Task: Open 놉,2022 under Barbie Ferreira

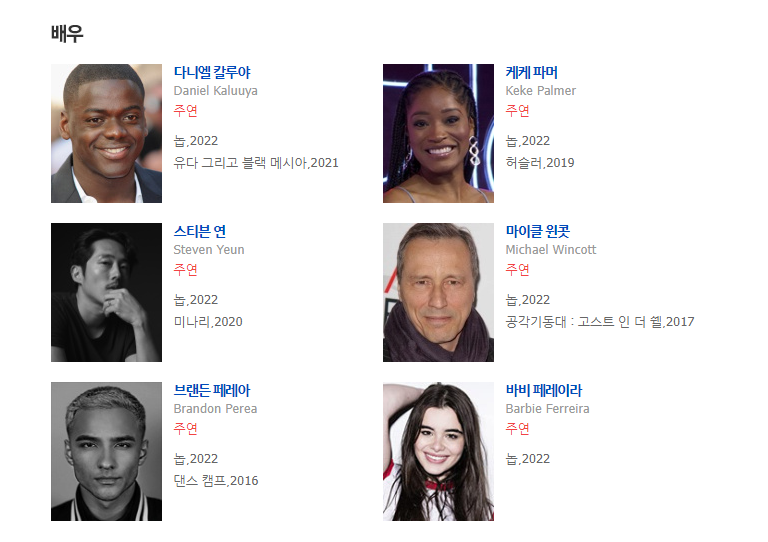Action: [x=528, y=459]
